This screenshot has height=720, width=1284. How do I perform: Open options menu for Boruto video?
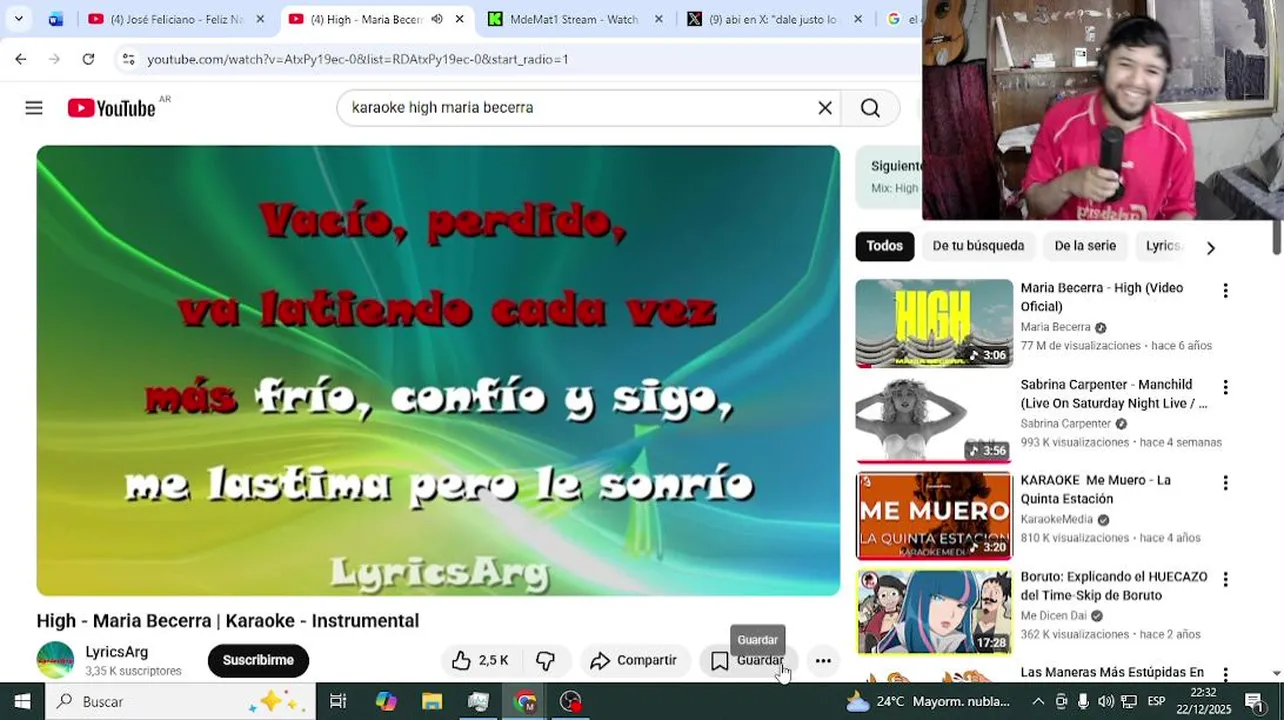tap(1225, 579)
